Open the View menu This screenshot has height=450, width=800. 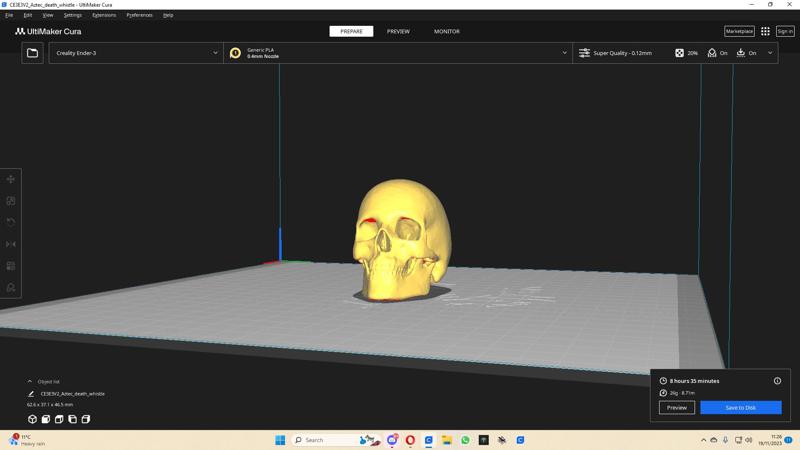coord(47,15)
